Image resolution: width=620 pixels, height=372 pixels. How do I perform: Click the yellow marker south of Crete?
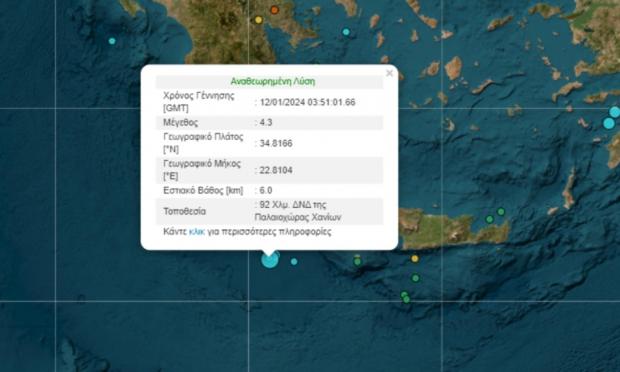pyautogui.click(x=414, y=259)
